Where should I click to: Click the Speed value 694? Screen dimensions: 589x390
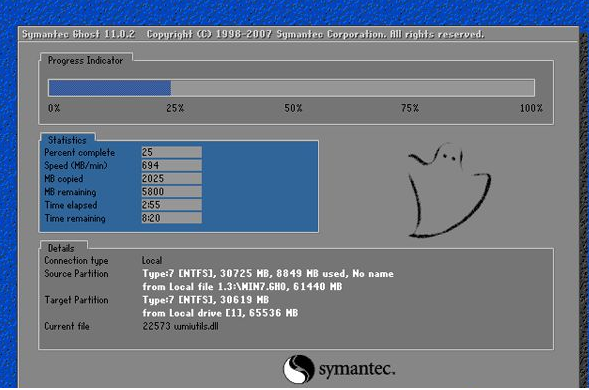click(x=172, y=165)
